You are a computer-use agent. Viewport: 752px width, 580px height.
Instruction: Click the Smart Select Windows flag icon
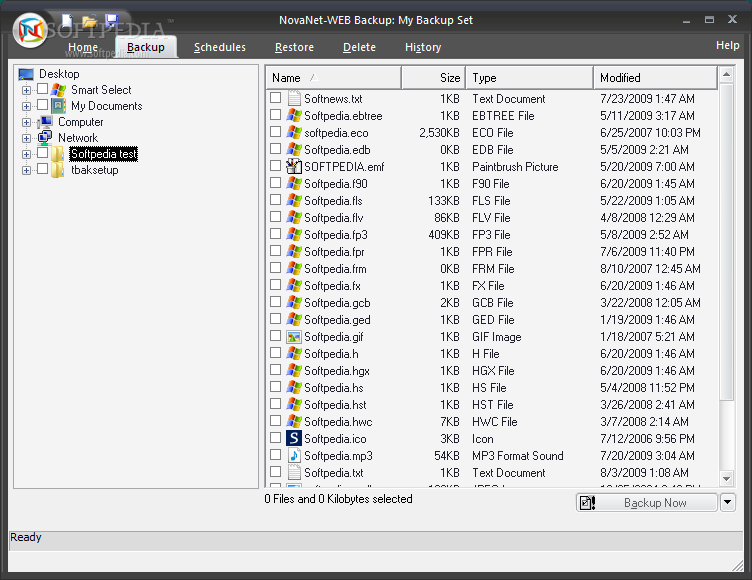(59, 90)
